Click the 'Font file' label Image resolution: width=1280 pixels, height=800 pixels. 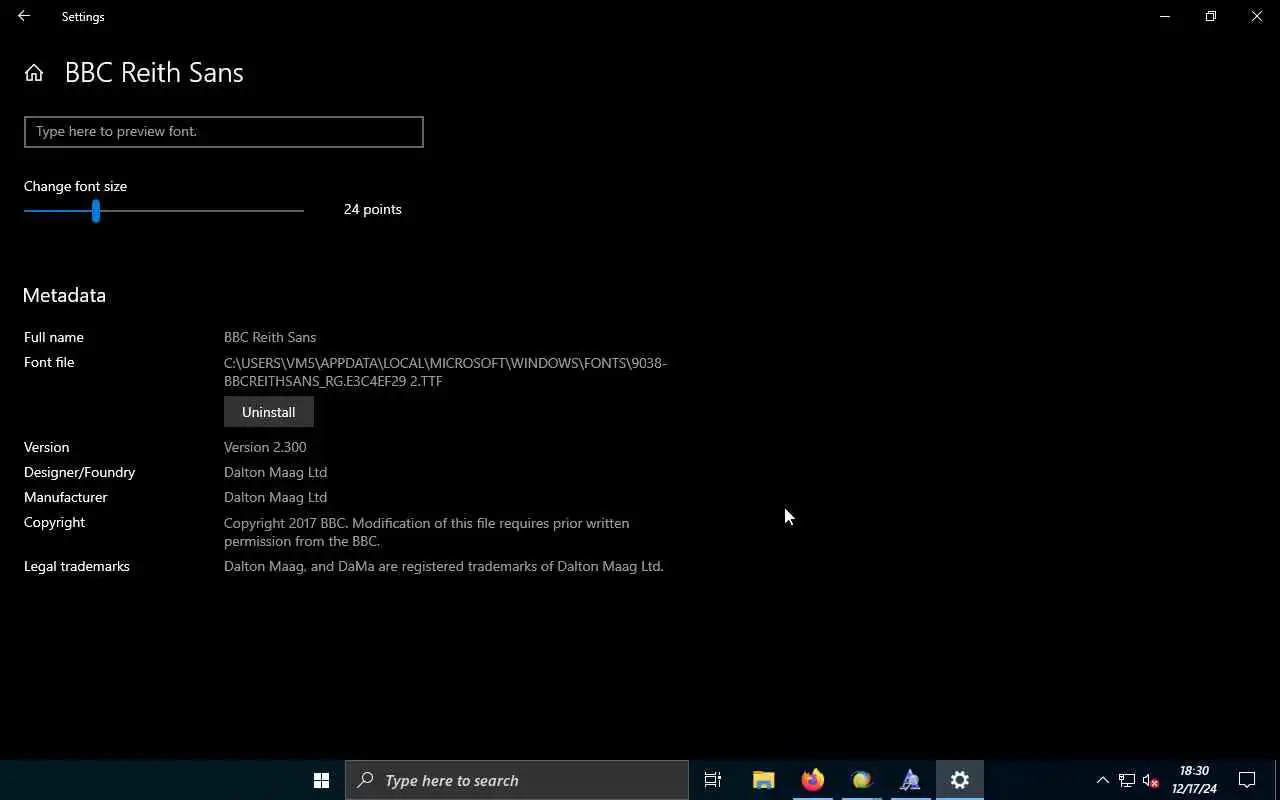[x=49, y=362]
